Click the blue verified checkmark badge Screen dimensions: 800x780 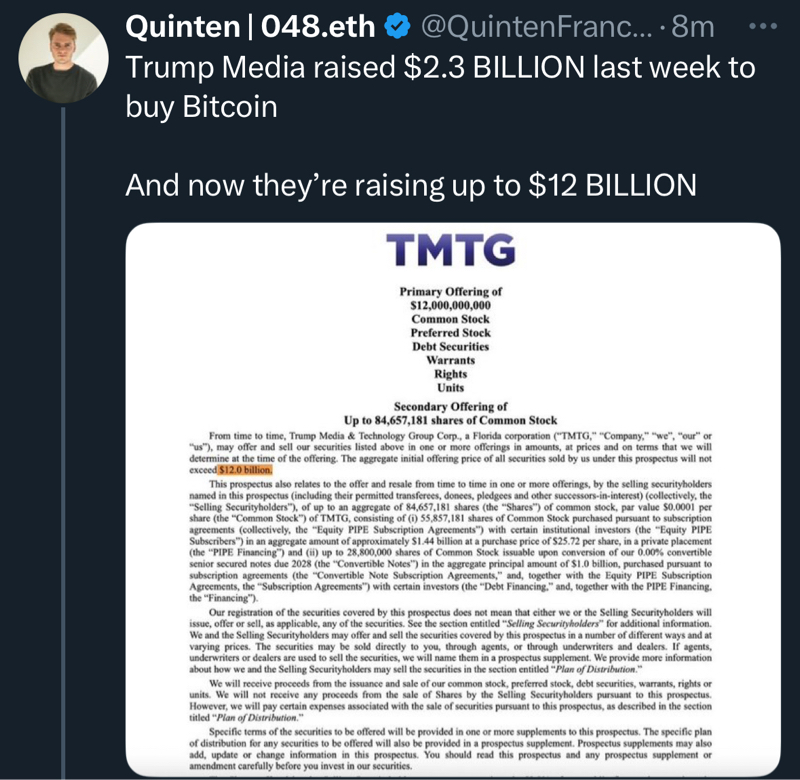point(398,30)
